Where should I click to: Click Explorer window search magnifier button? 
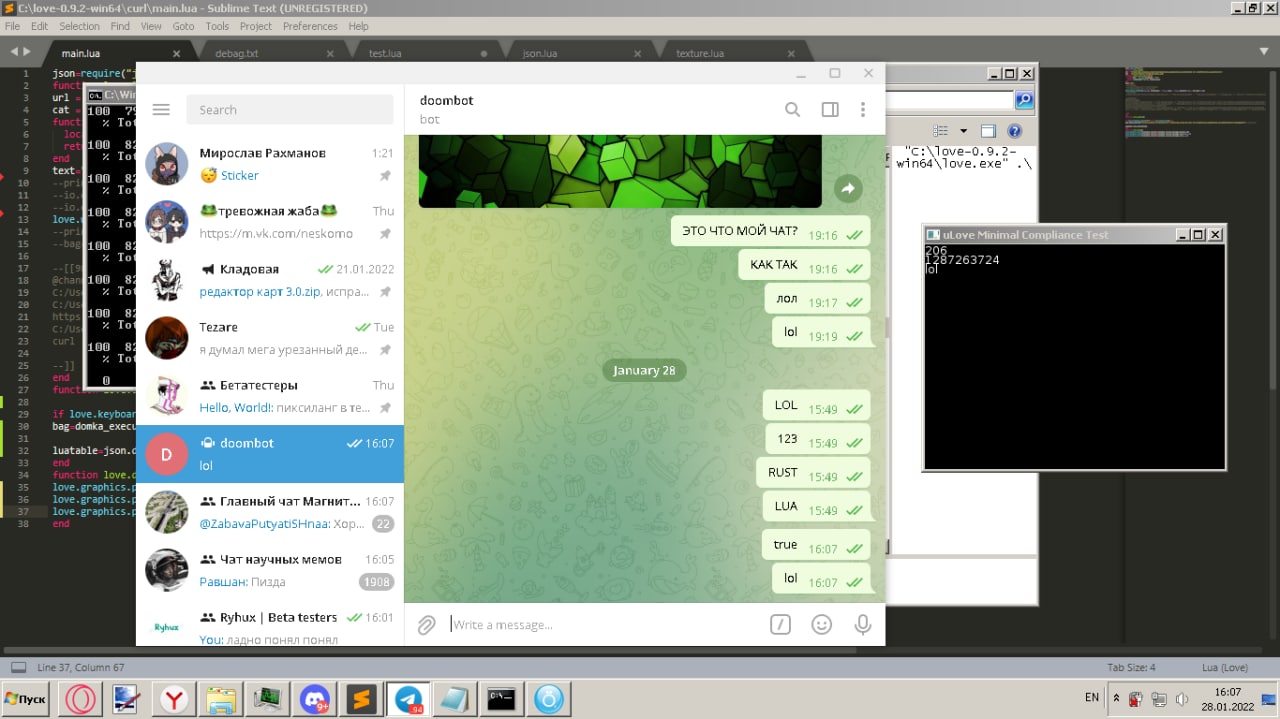tap(1024, 100)
